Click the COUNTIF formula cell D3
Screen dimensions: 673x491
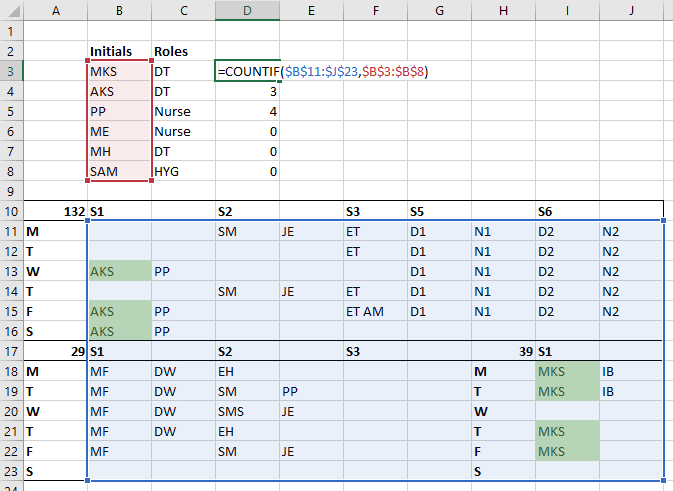point(247,71)
